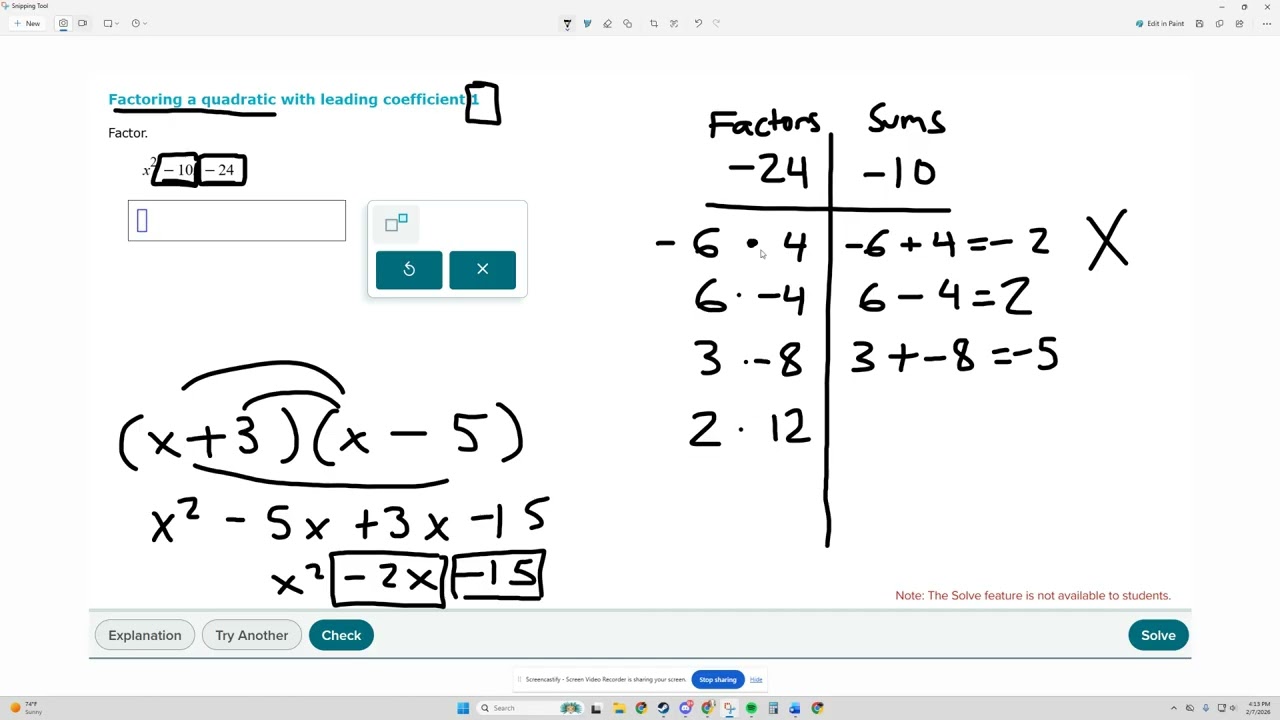This screenshot has width=1280, height=720.
Task: Open the snip shape mode dropdown
Action: point(111,23)
